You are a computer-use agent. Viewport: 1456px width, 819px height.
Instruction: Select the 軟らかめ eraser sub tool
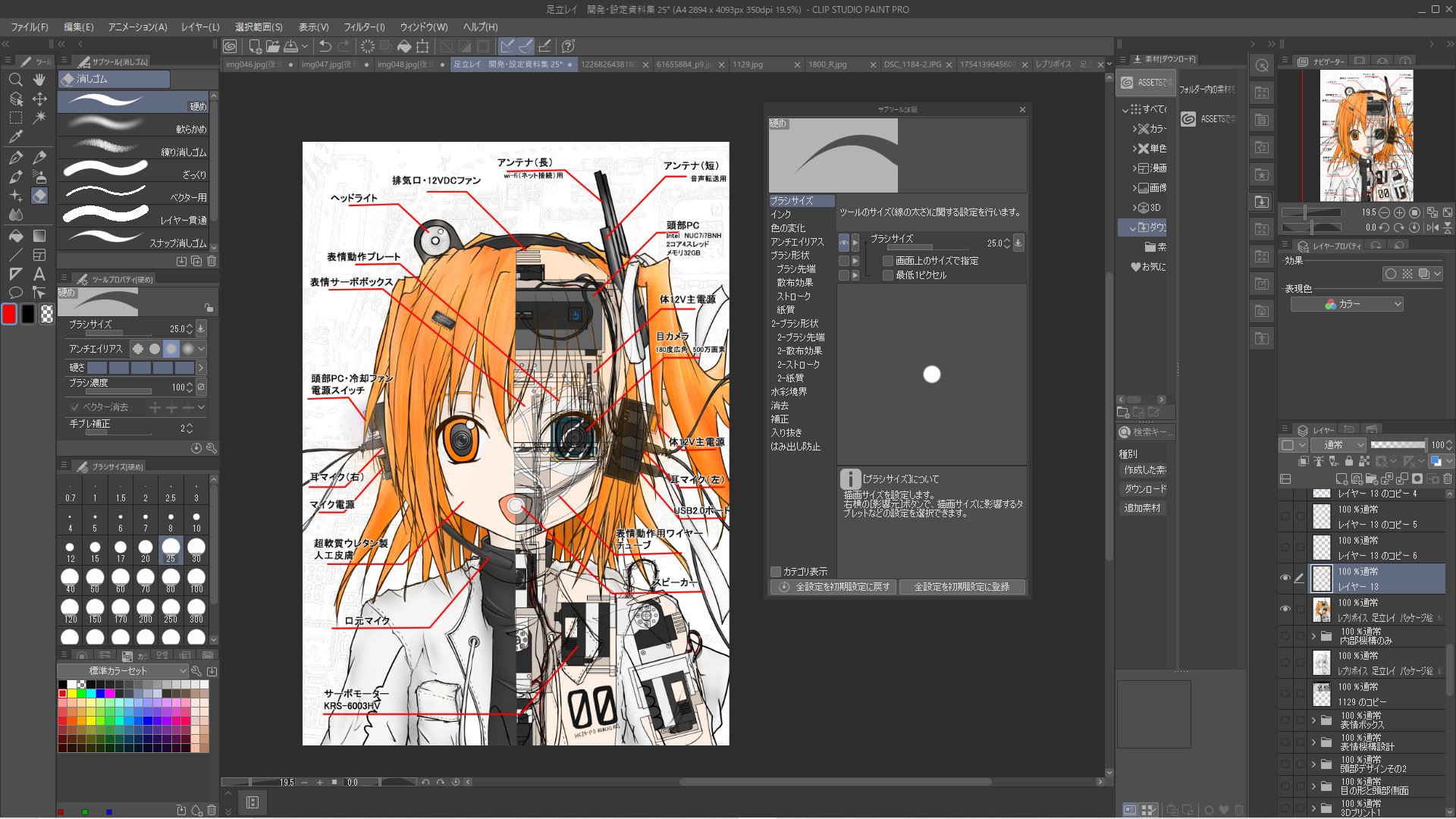(133, 125)
